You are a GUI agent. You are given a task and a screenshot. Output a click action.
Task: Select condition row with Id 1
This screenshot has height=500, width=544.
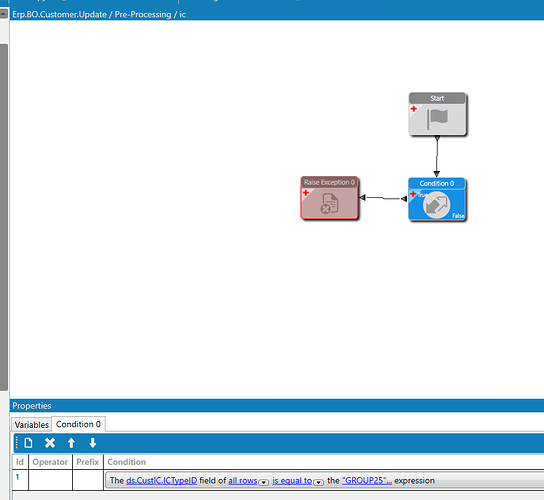(x=278, y=480)
